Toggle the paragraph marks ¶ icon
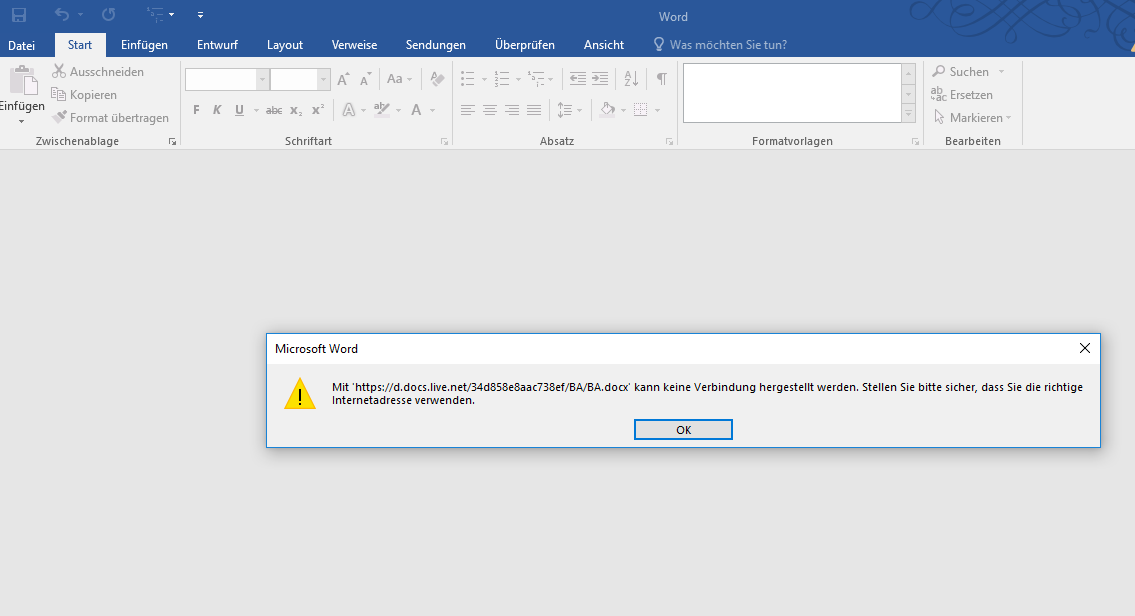The image size is (1135, 616). [662, 79]
